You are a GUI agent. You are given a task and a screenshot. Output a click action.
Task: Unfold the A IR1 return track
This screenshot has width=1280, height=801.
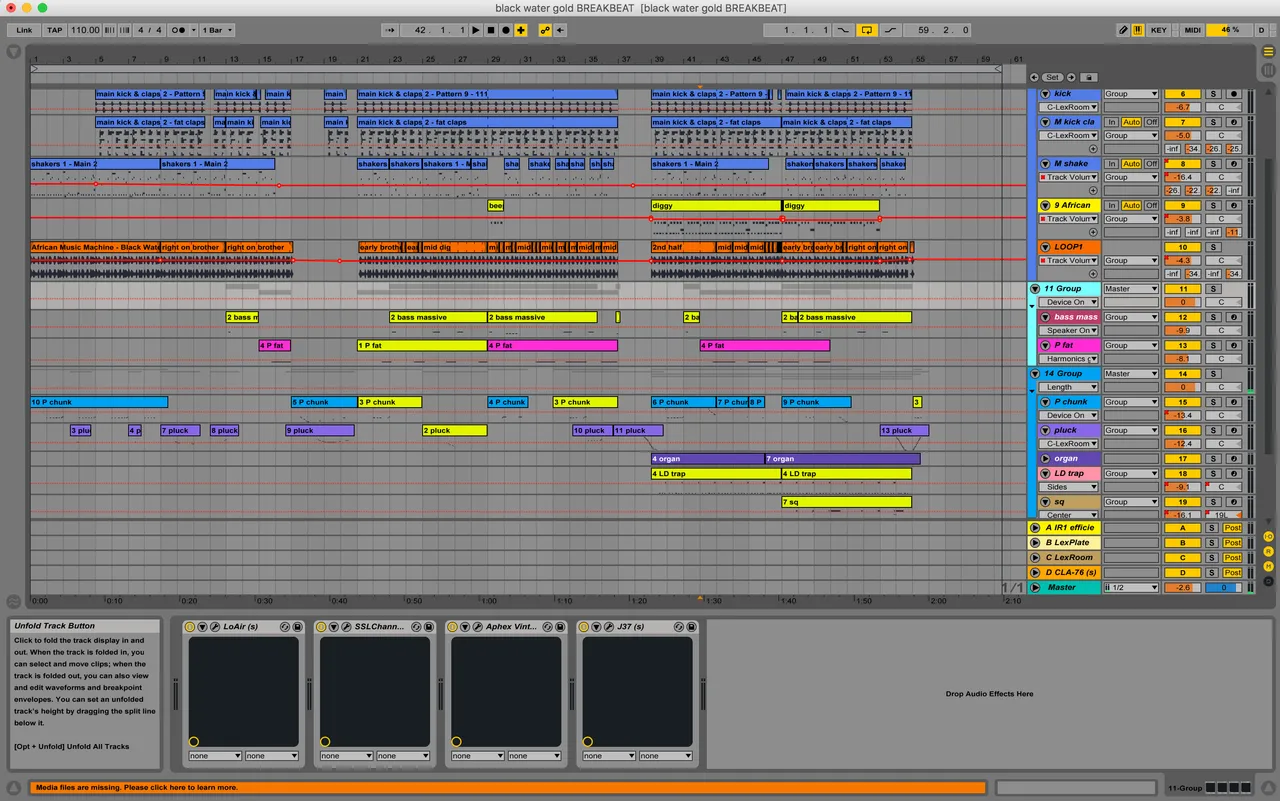pyautogui.click(x=1035, y=528)
